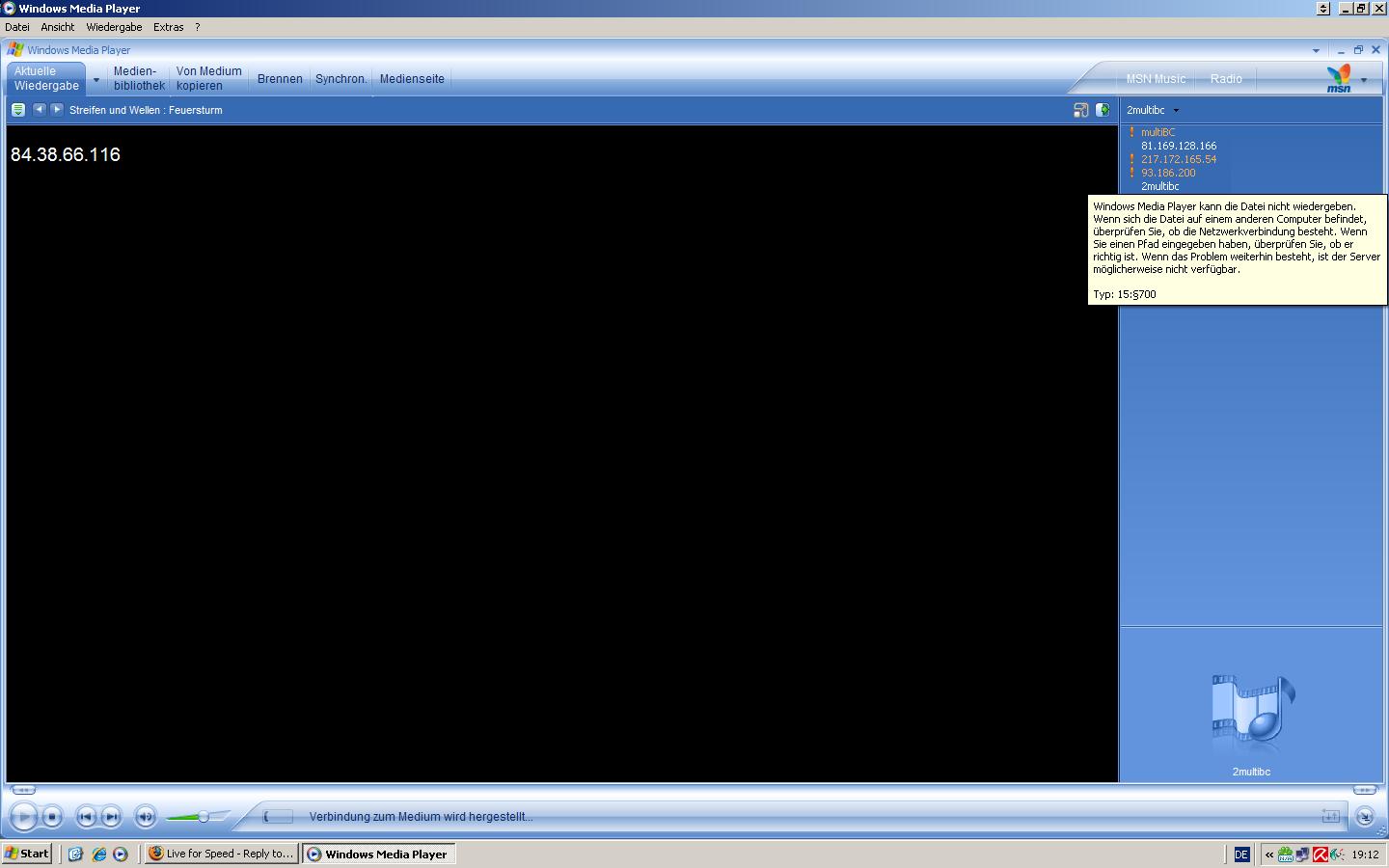This screenshot has height=868, width=1389.
Task: Click the media album art thumbnail
Action: pyautogui.click(x=1252, y=715)
